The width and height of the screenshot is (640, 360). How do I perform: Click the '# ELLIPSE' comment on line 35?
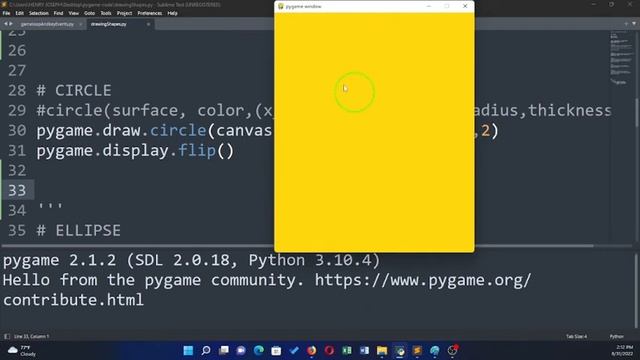coord(78,231)
